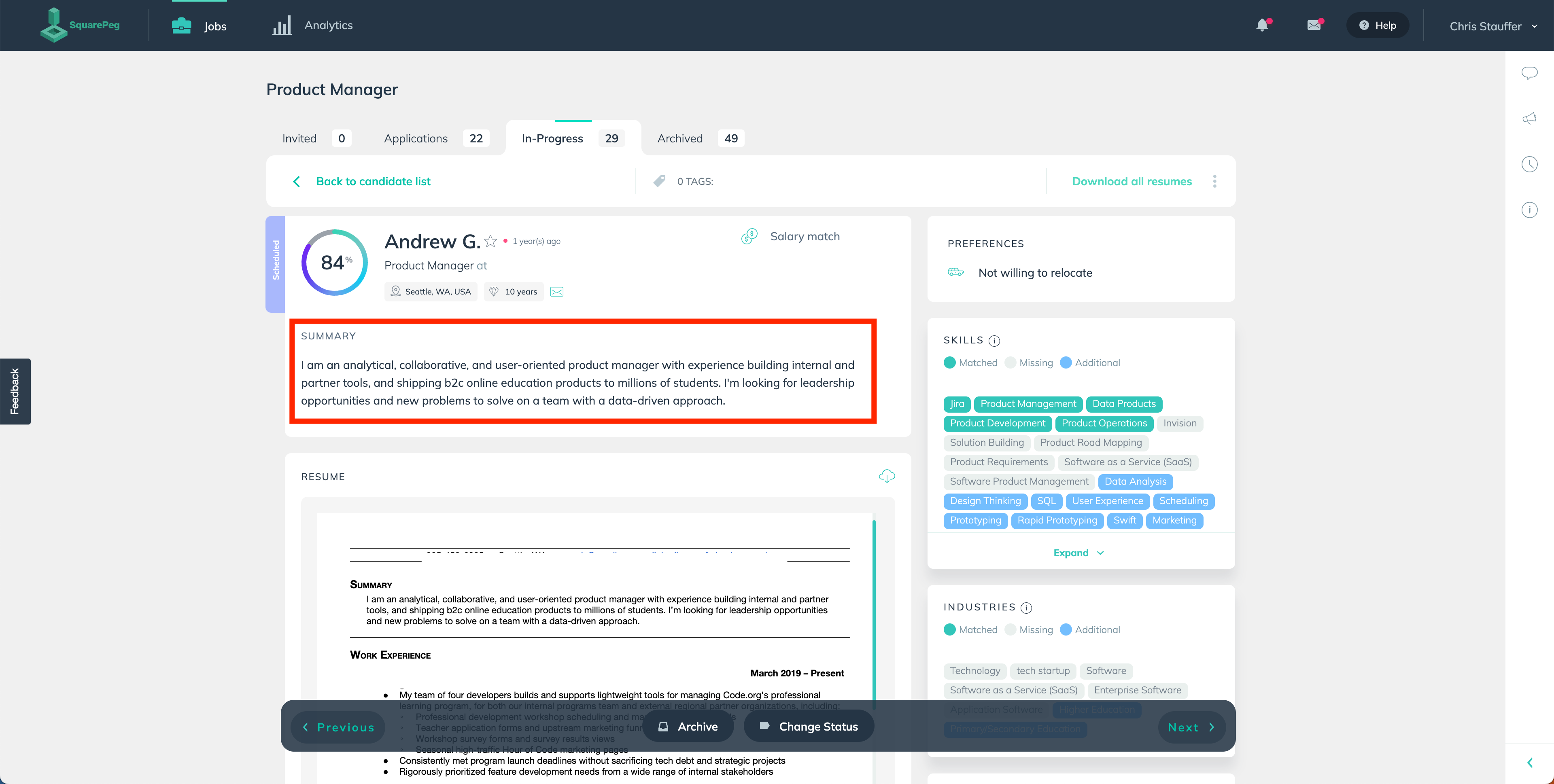Click the Industries info icon
The width and height of the screenshot is (1554, 784).
pos(1026,608)
